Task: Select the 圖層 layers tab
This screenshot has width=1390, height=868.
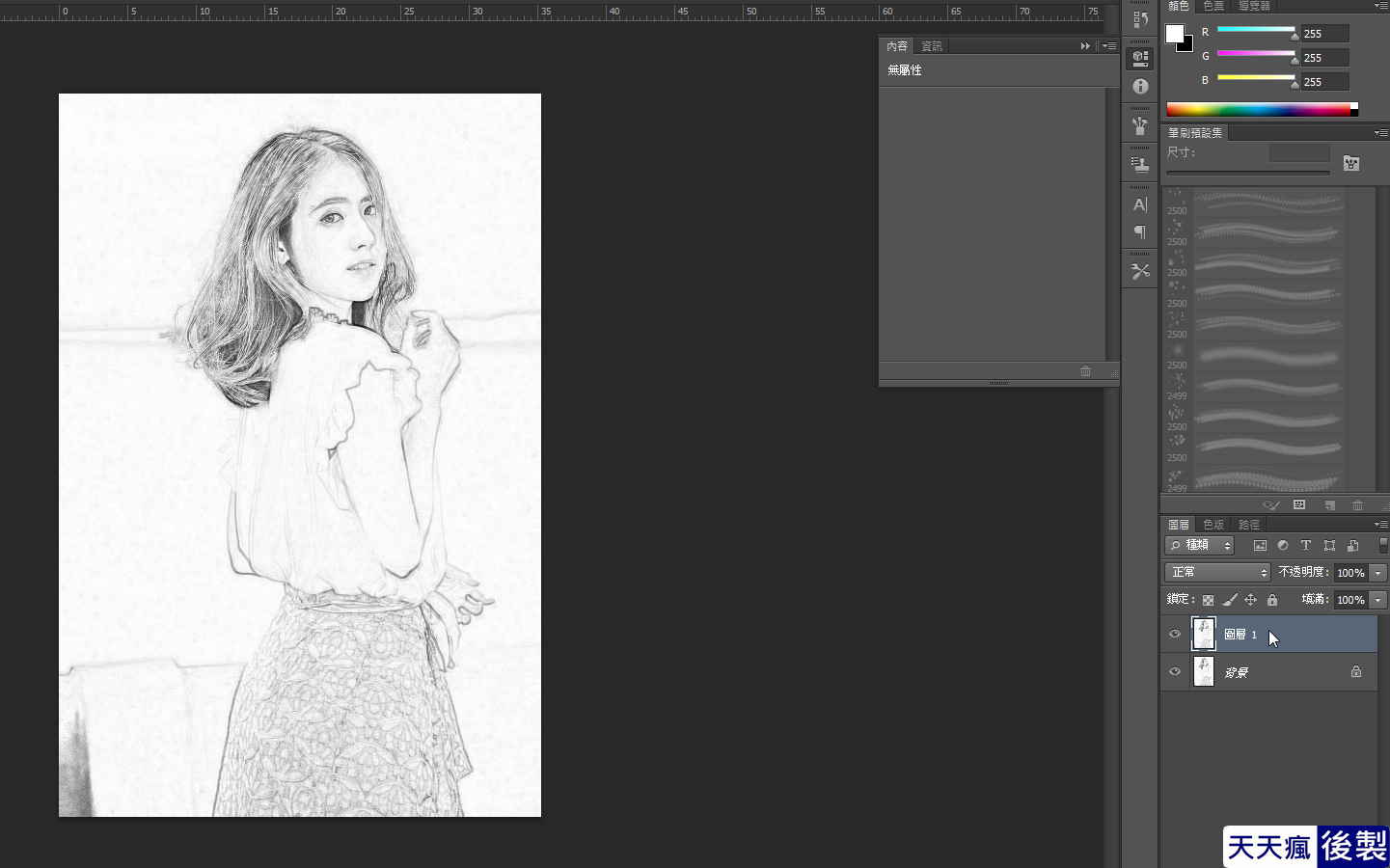Action: (x=1179, y=525)
